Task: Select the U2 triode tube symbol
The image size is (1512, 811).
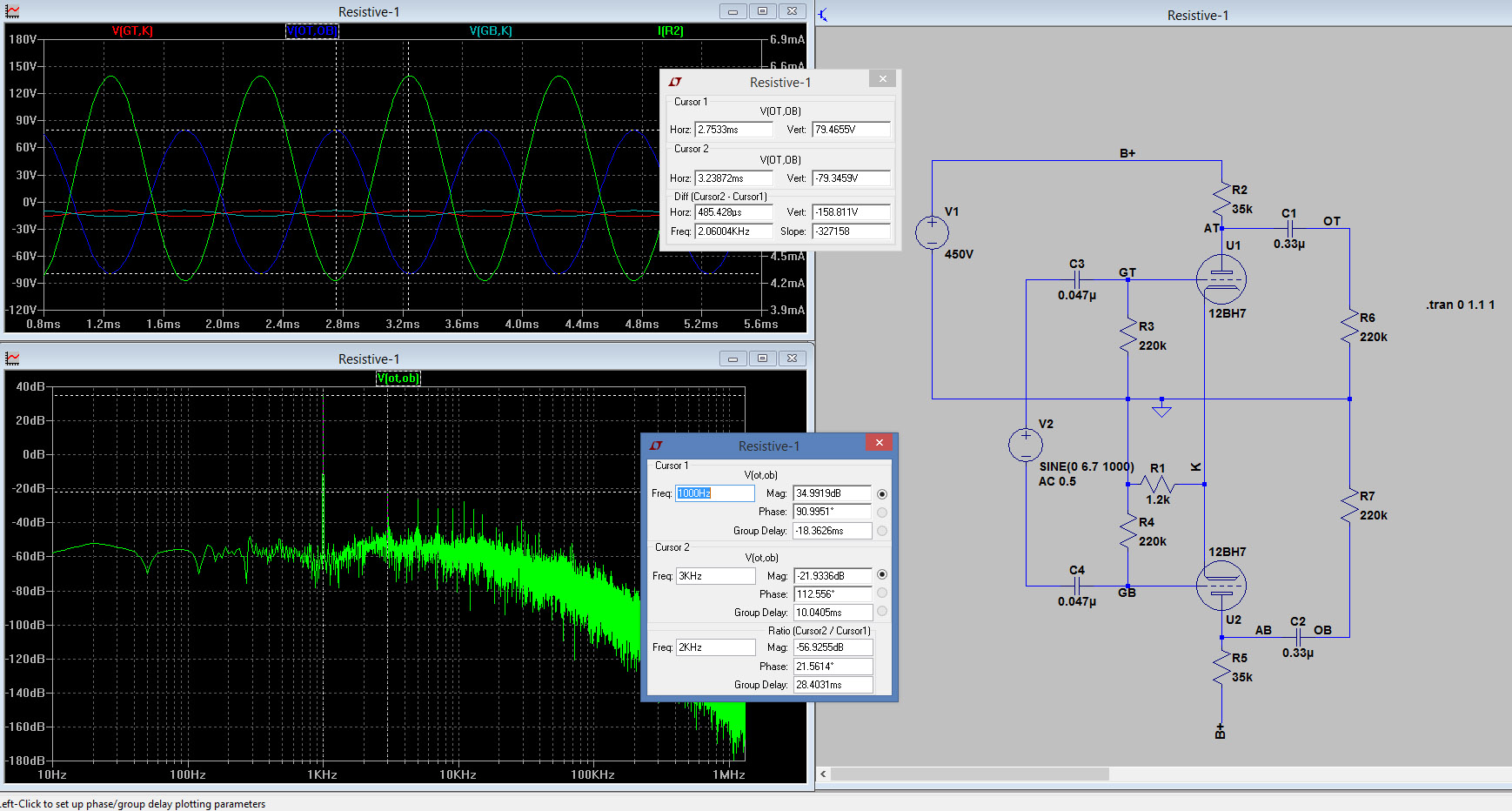Action: [1221, 585]
